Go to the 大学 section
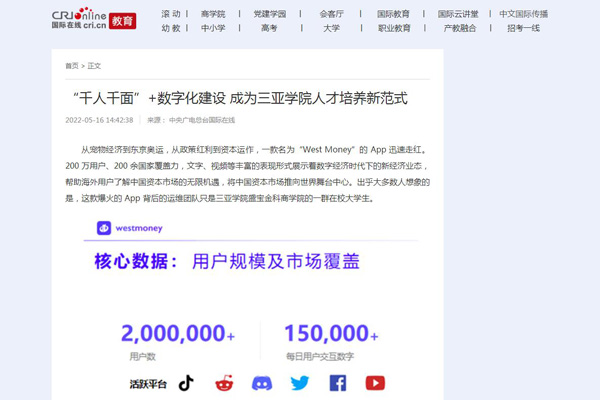 331,28
